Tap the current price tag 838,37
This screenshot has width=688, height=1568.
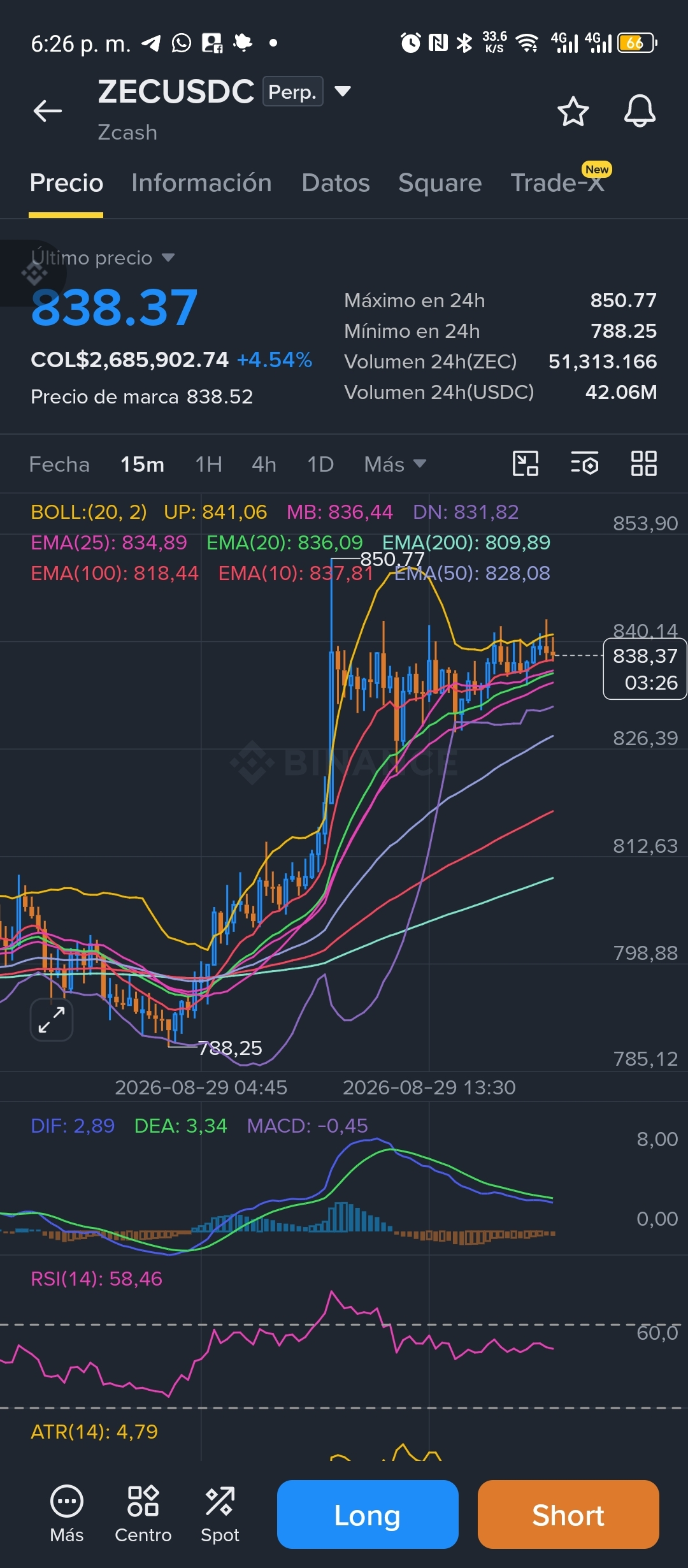645,669
